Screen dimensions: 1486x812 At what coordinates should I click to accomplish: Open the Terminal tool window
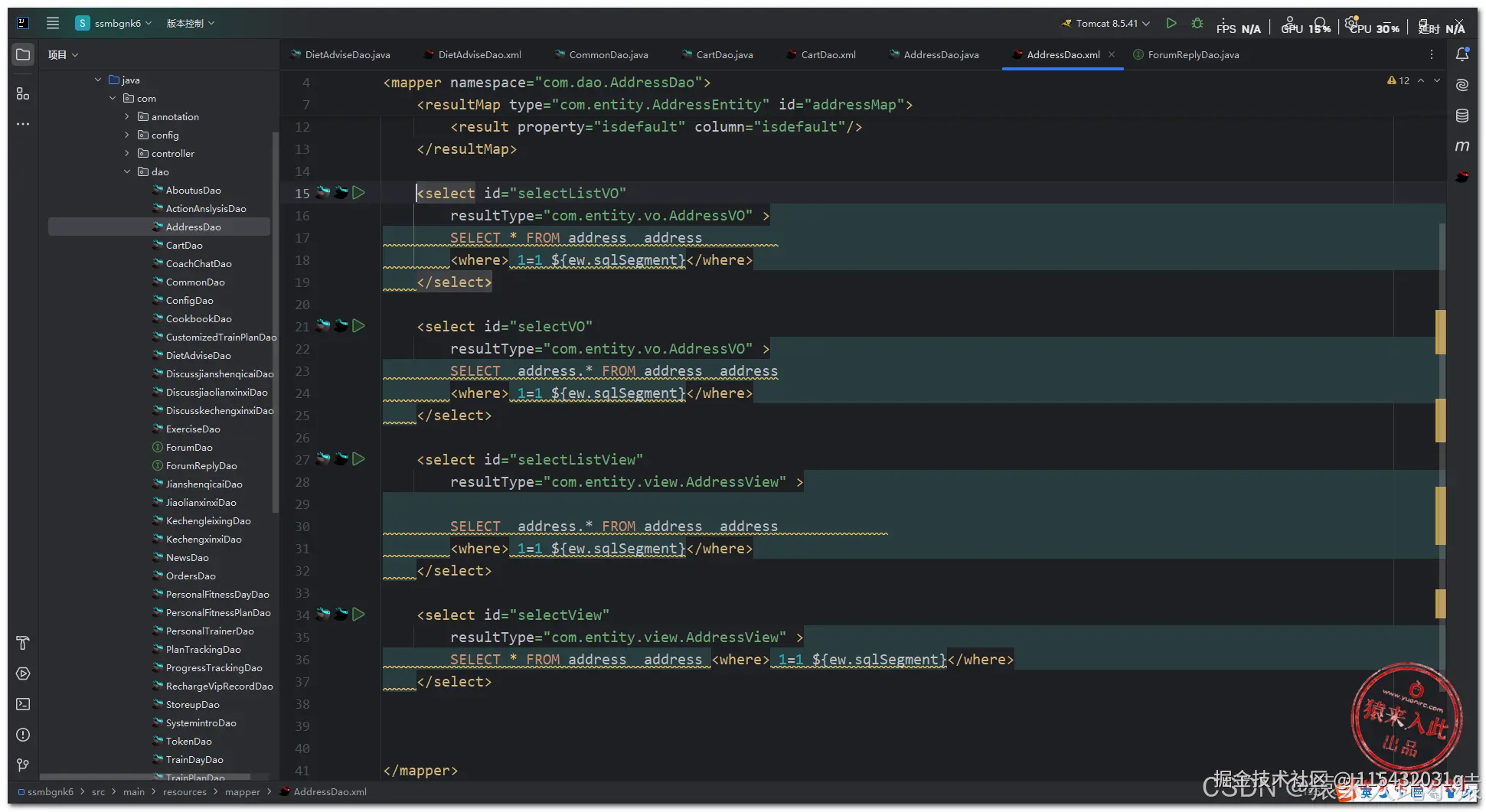23,704
